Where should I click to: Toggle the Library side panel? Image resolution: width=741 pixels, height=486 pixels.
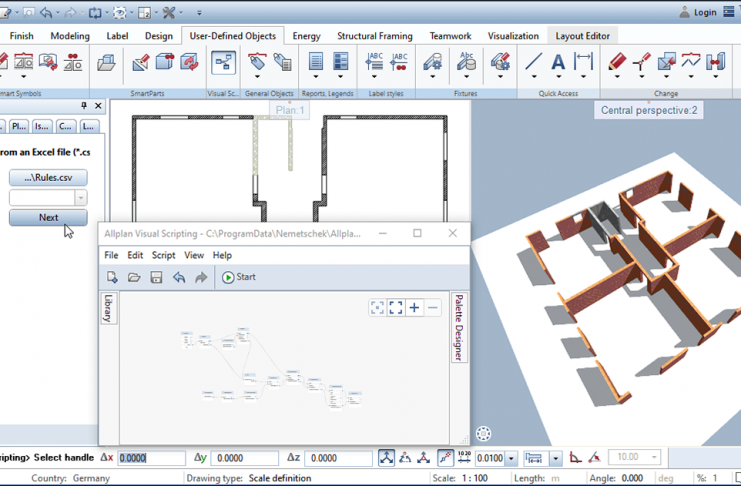[x=108, y=308]
